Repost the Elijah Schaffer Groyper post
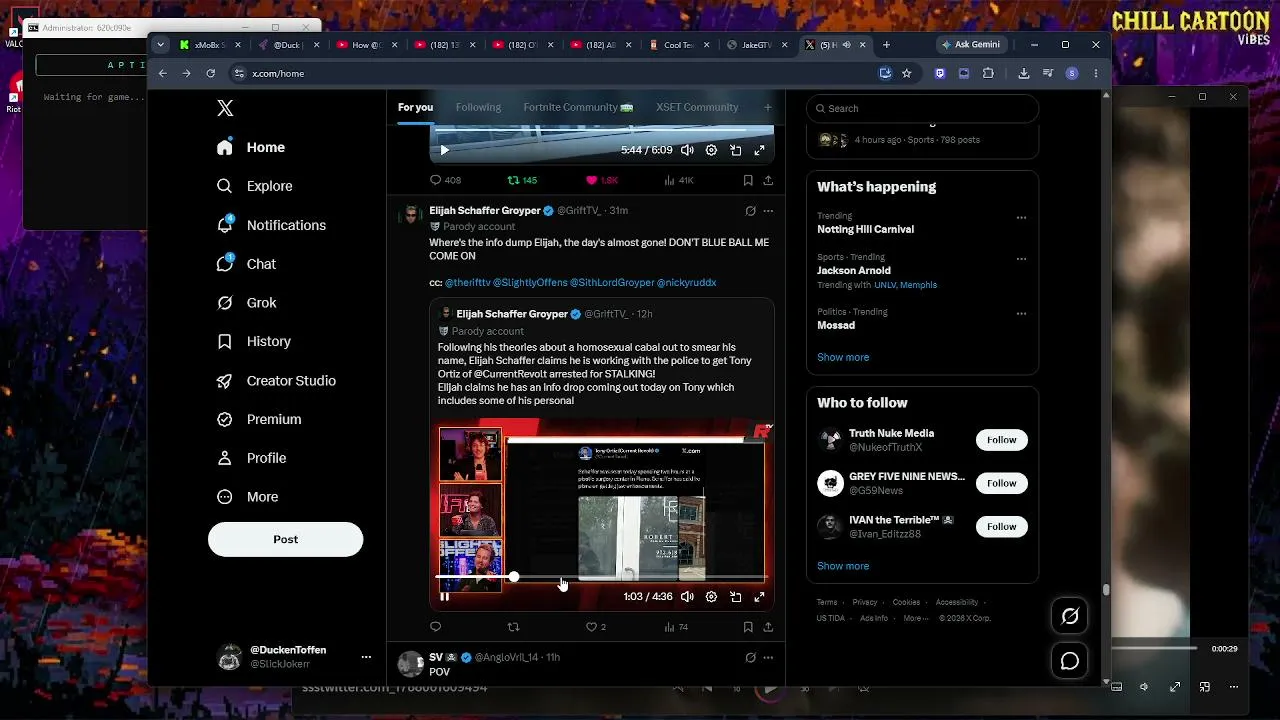The image size is (1280, 720). coord(513,627)
